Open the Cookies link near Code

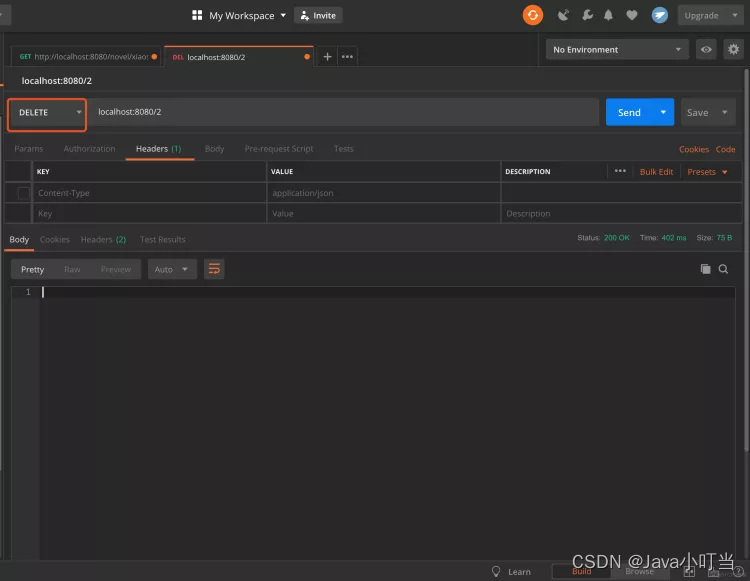[694, 149]
